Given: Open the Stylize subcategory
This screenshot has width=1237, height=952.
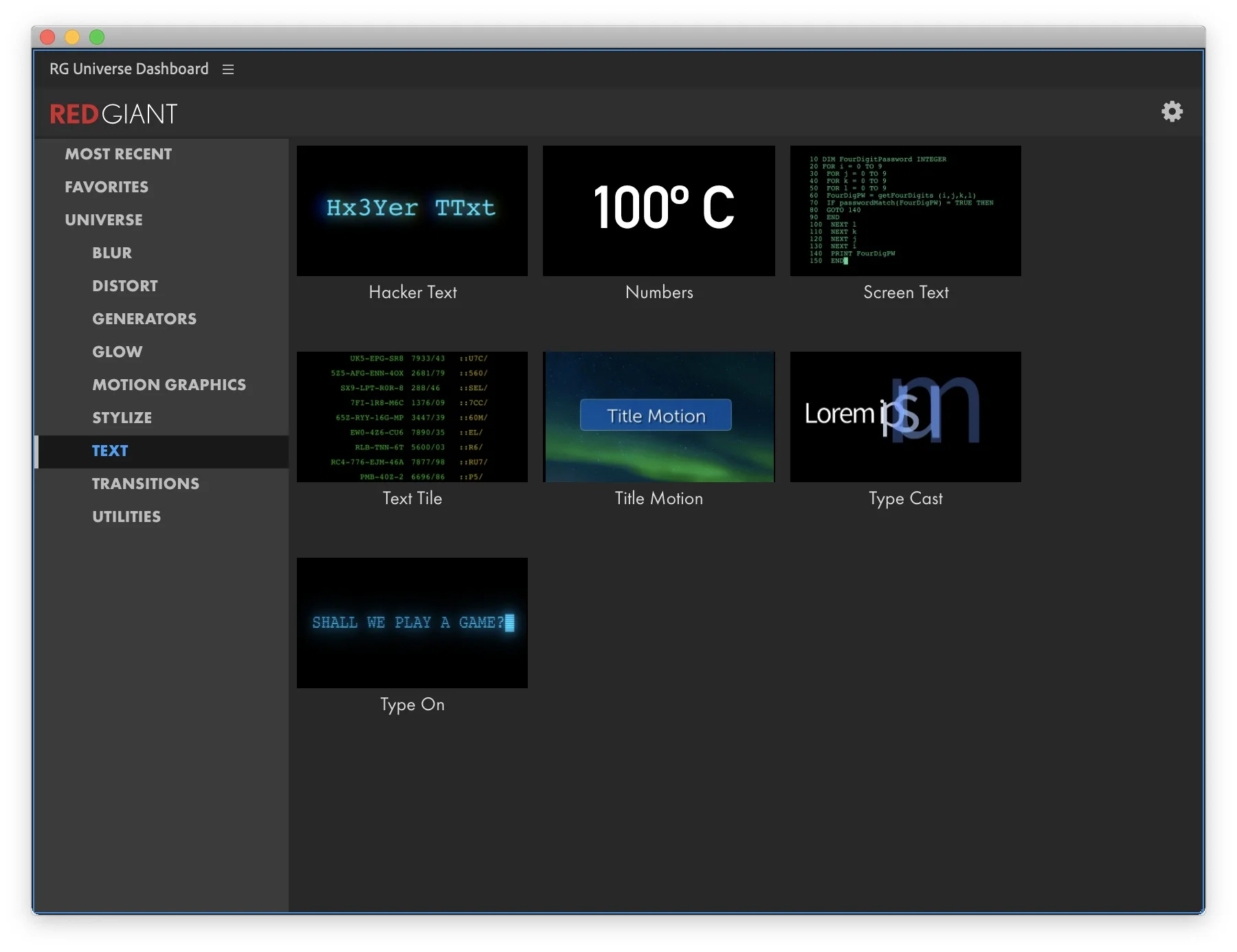Looking at the screenshot, I should pyautogui.click(x=122, y=418).
